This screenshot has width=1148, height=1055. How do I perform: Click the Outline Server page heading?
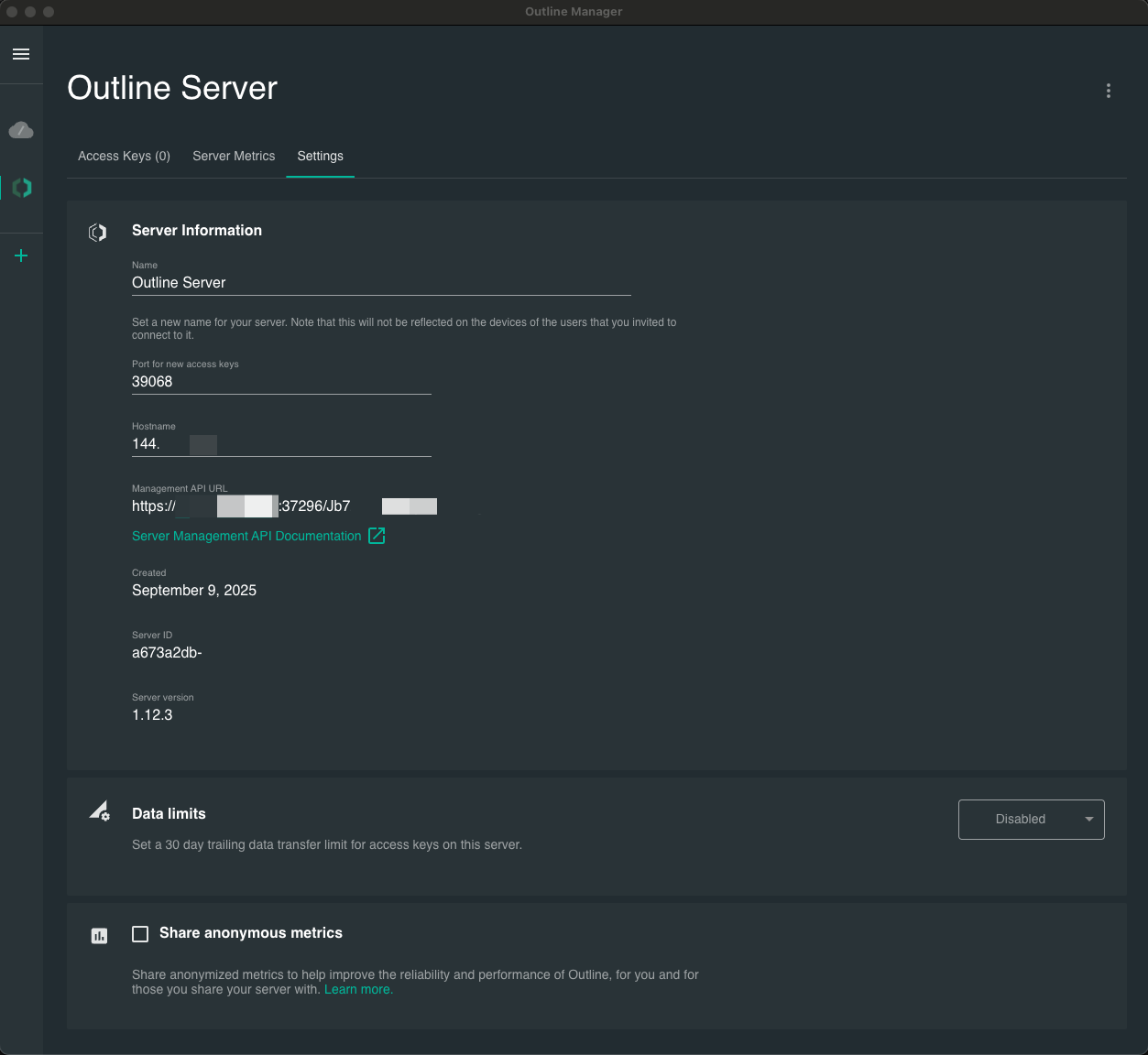point(172,88)
